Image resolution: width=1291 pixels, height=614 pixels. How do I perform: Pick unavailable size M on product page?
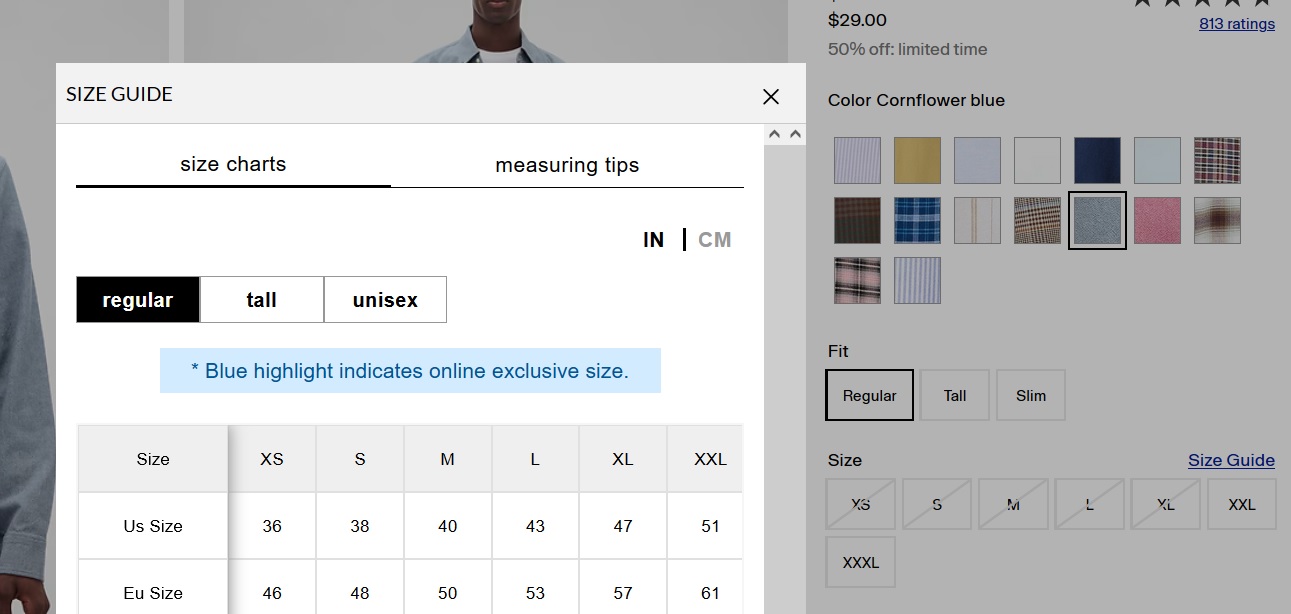[1013, 504]
